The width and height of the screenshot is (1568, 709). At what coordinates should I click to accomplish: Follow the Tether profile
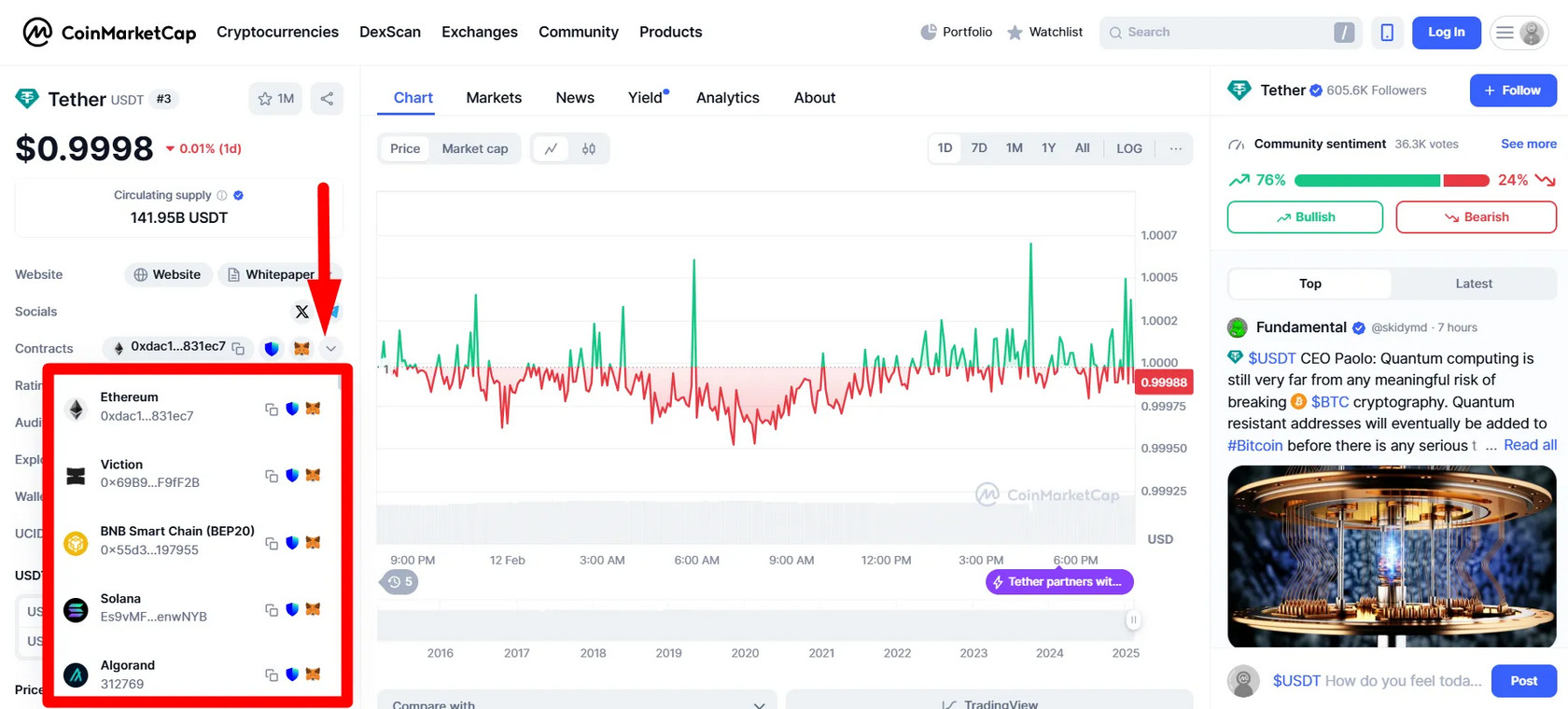click(x=1512, y=90)
